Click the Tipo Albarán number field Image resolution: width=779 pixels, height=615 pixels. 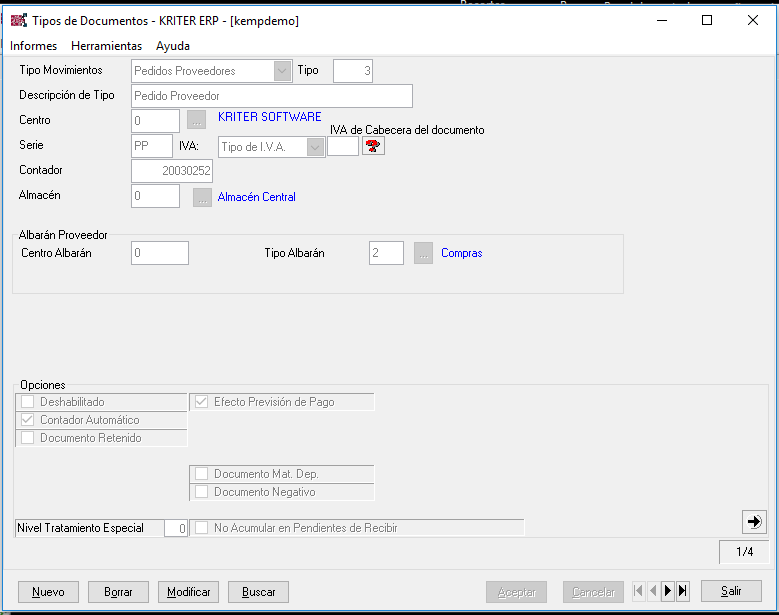click(386, 253)
